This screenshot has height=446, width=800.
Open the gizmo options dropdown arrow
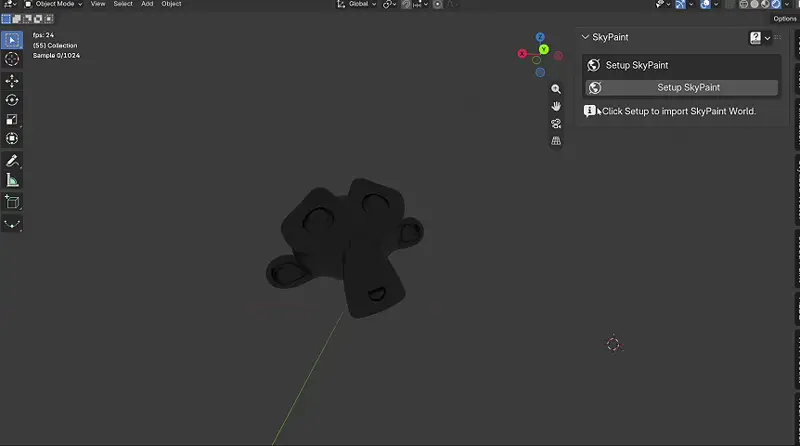coord(691,4)
